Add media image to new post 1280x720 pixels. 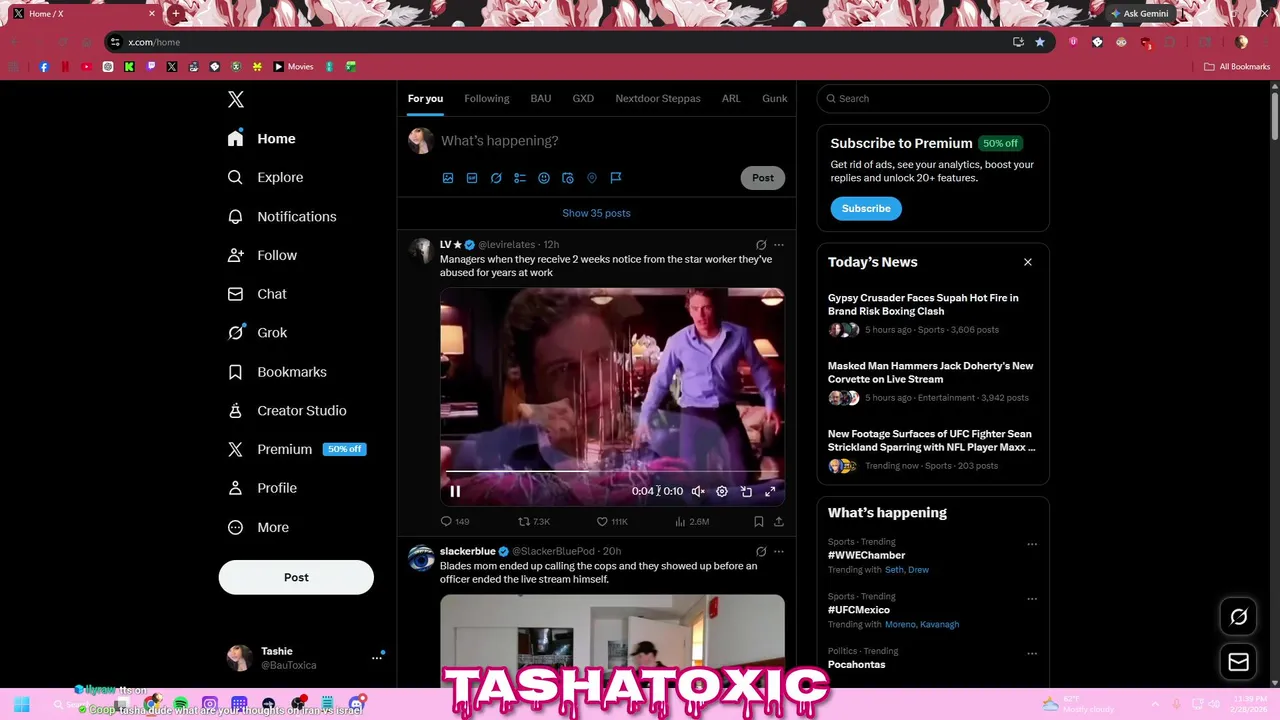(x=448, y=178)
